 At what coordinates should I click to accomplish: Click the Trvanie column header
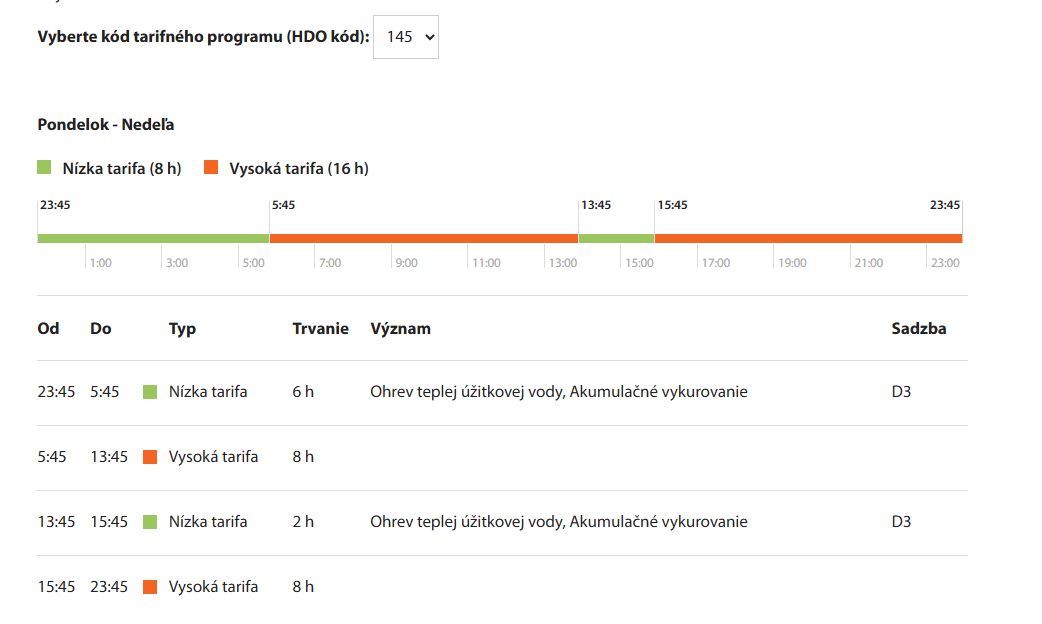(320, 328)
